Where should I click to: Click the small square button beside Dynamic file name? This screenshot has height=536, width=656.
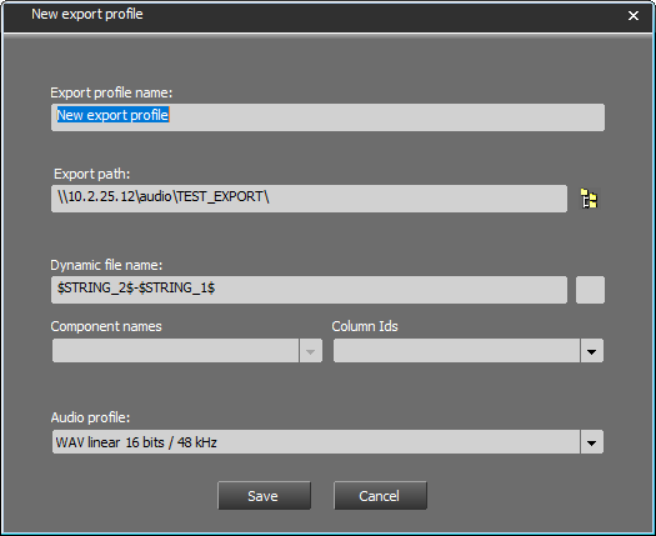tap(590, 290)
